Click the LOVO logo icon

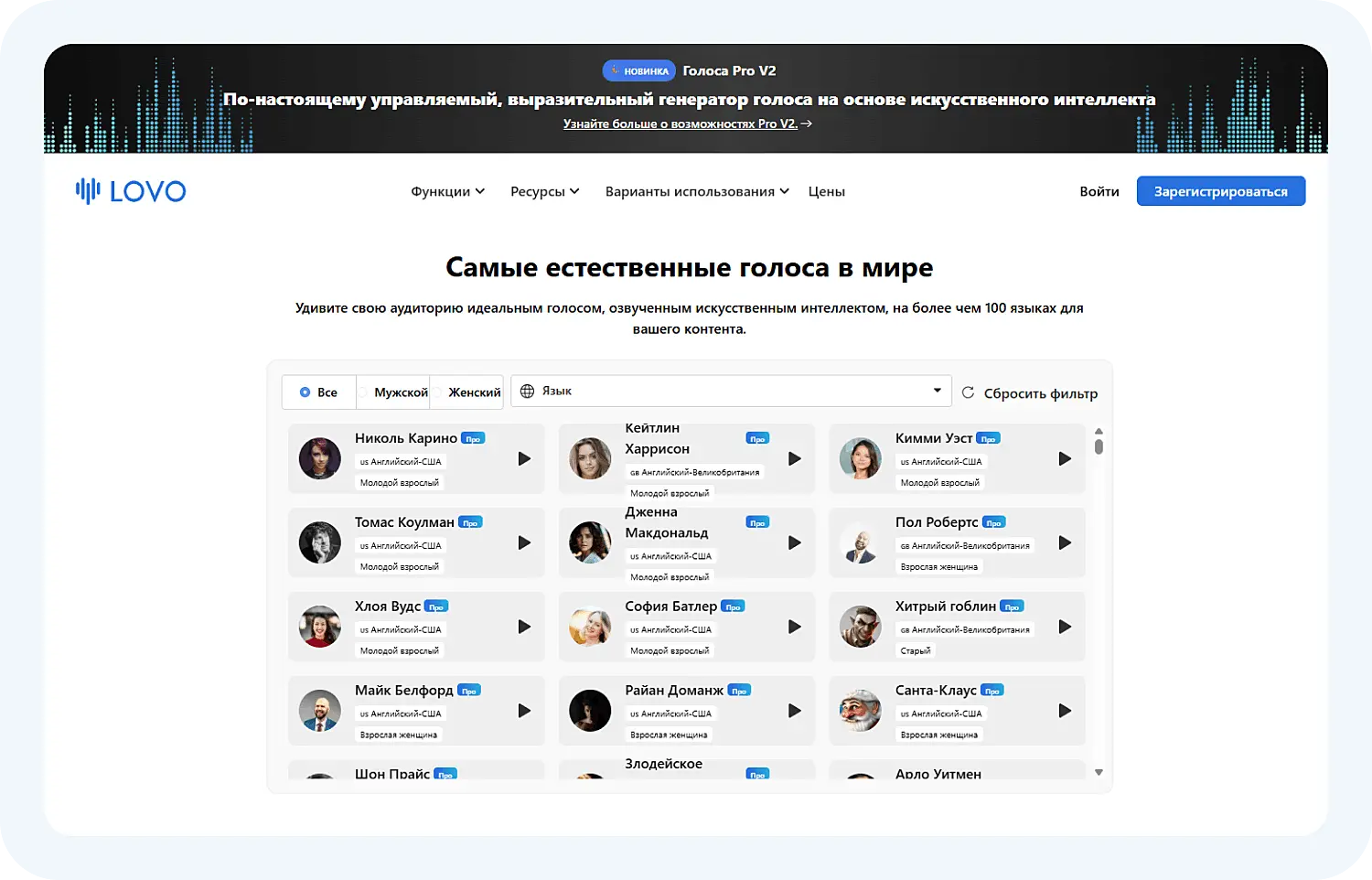click(88, 190)
